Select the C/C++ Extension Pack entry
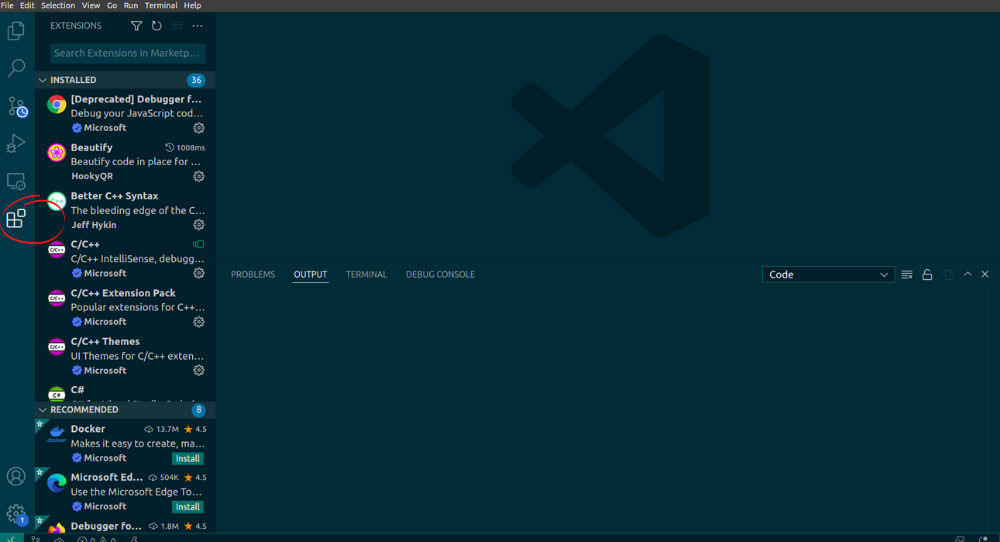1000x542 pixels. (x=125, y=307)
